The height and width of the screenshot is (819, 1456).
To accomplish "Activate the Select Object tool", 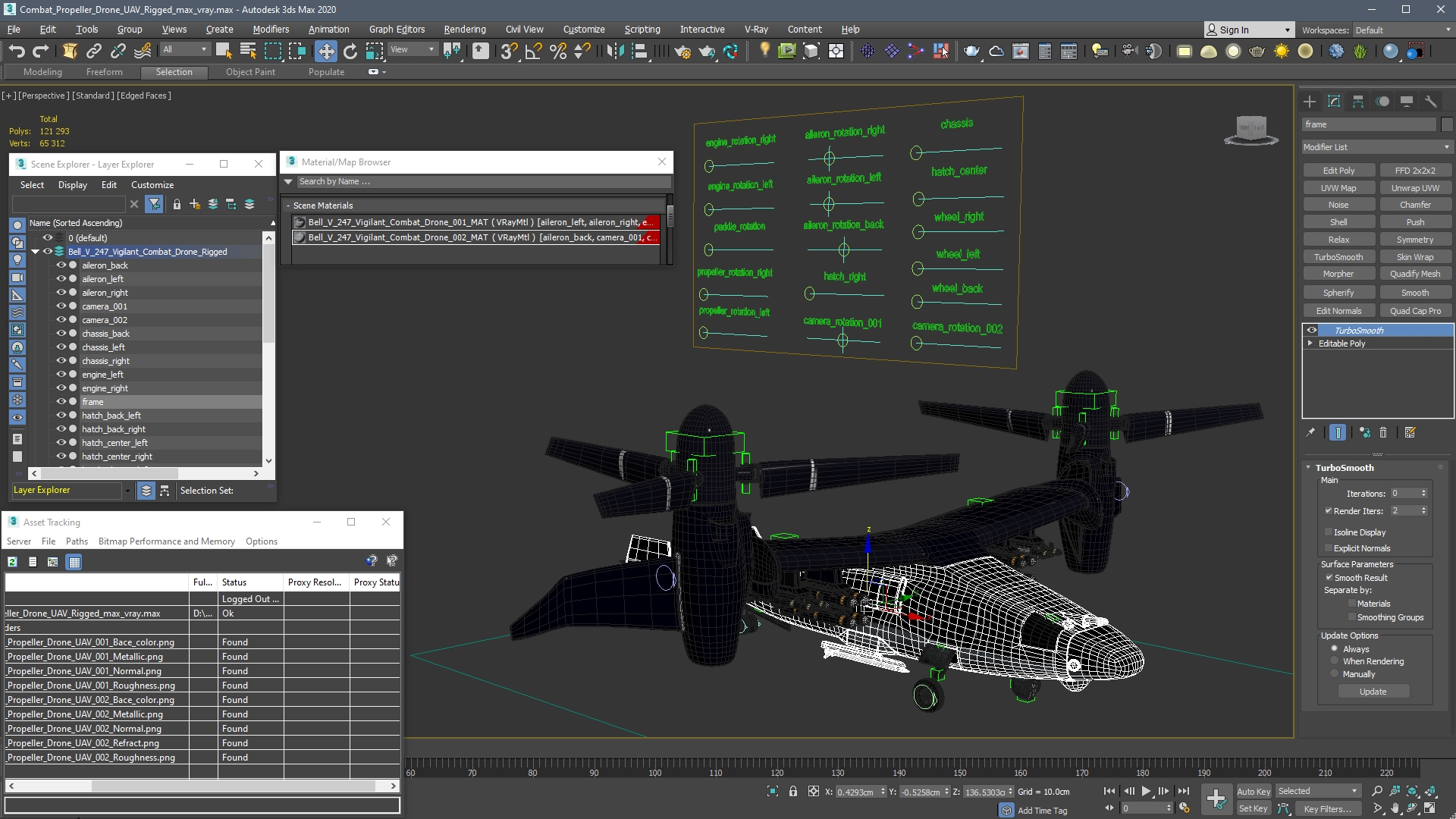I will (224, 52).
